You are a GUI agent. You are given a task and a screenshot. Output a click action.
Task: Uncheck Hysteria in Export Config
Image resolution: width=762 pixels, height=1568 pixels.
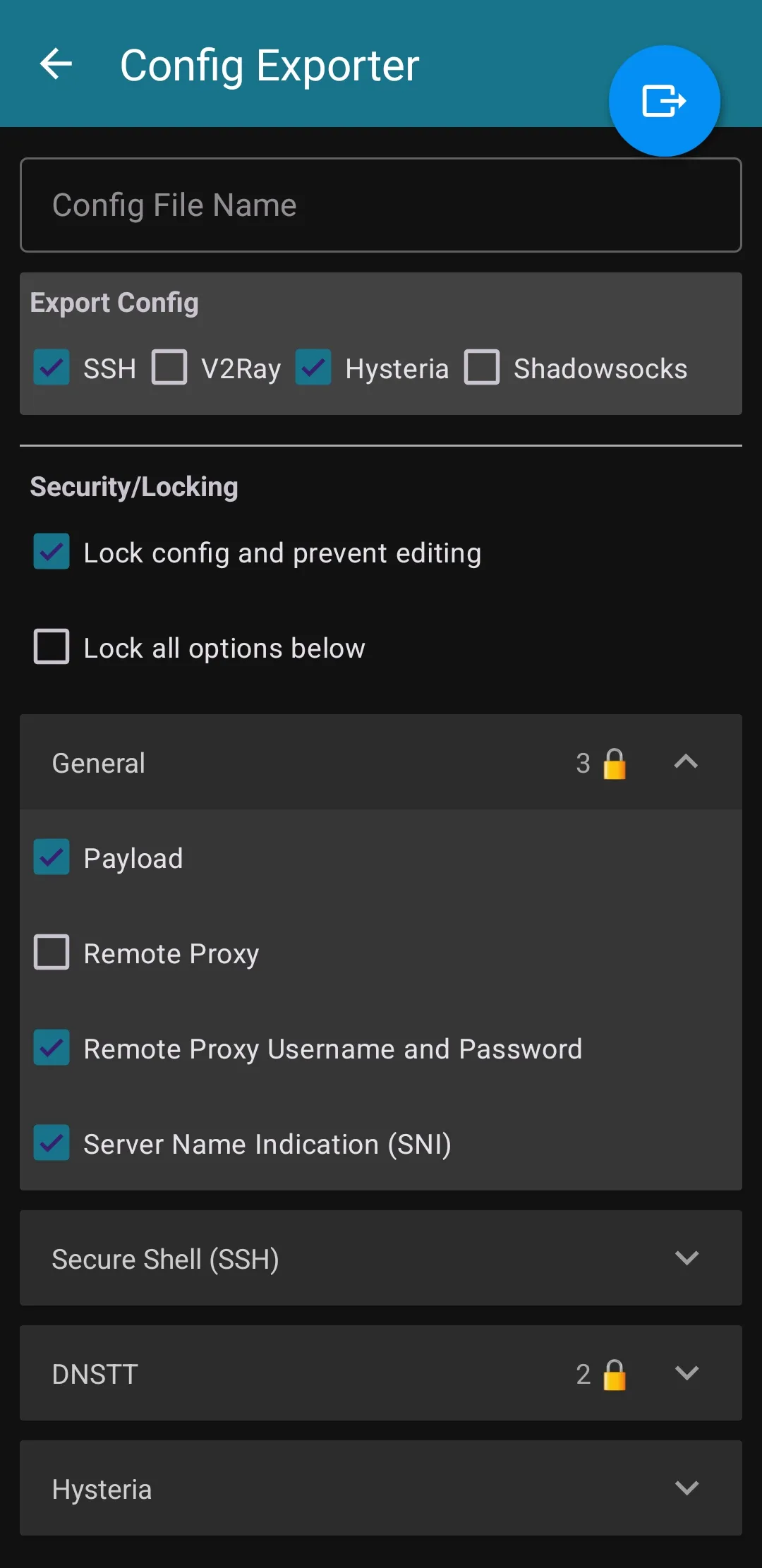pyautogui.click(x=313, y=368)
